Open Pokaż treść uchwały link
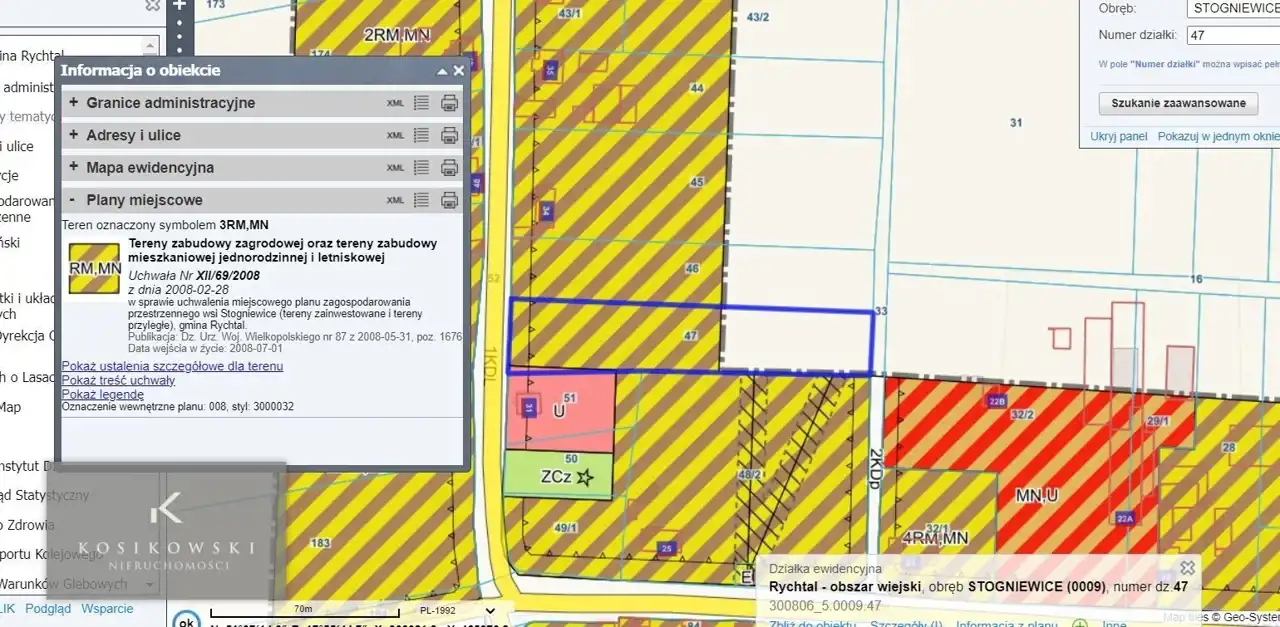Screen dimensions: 1280x627 (118, 380)
